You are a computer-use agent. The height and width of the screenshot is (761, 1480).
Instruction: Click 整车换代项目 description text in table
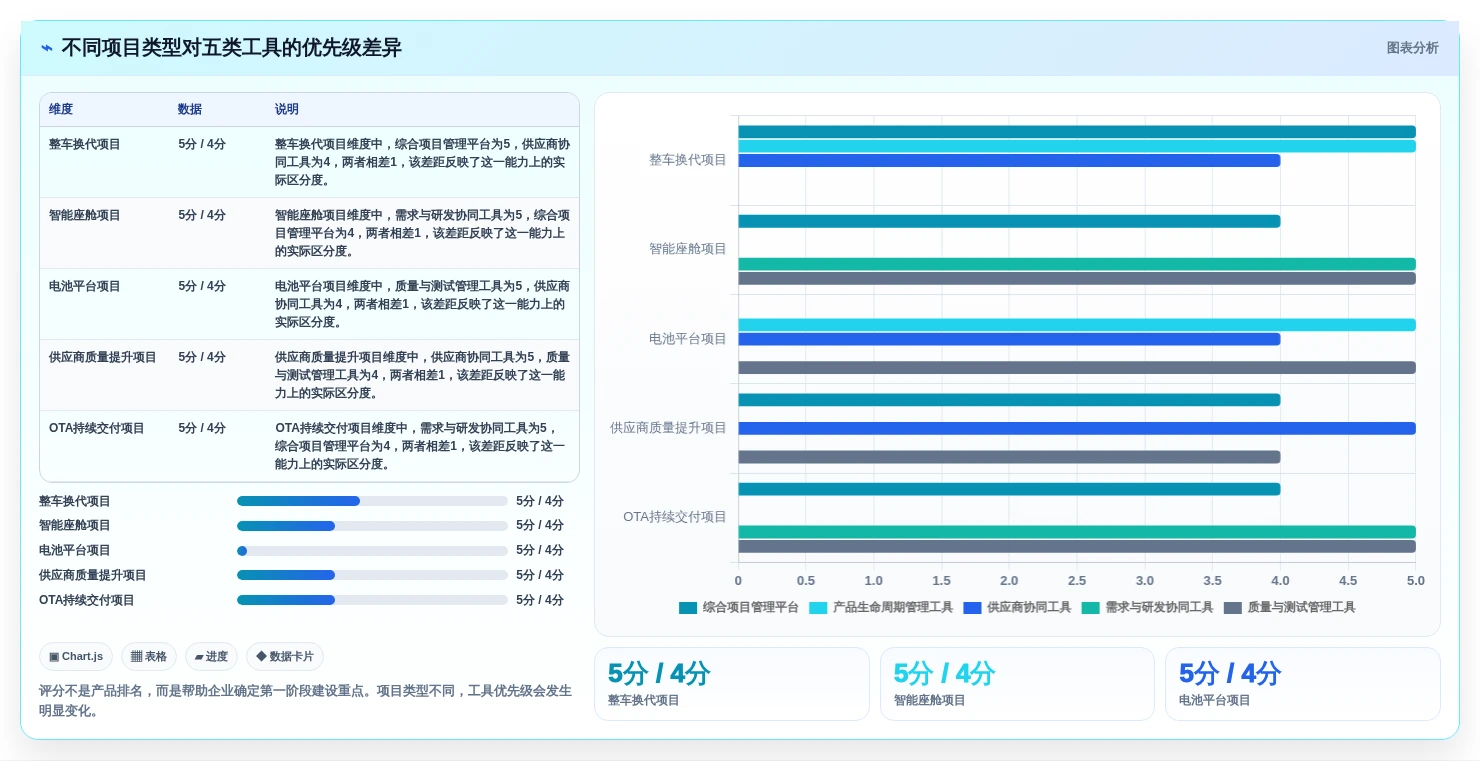tap(422, 162)
